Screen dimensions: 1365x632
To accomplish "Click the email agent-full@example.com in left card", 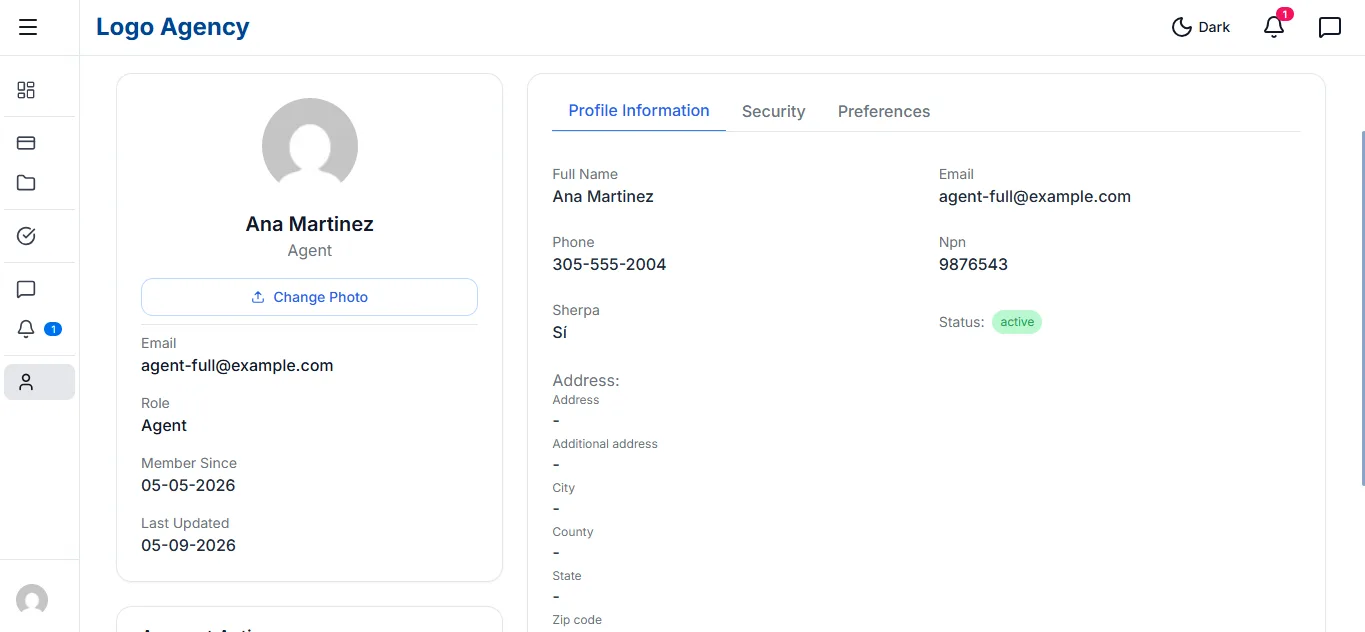I will [x=237, y=366].
